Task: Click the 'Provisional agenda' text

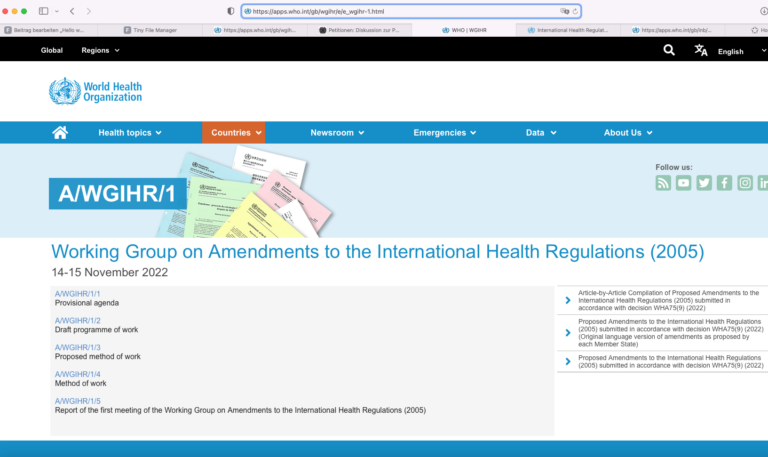Action: pos(87,303)
